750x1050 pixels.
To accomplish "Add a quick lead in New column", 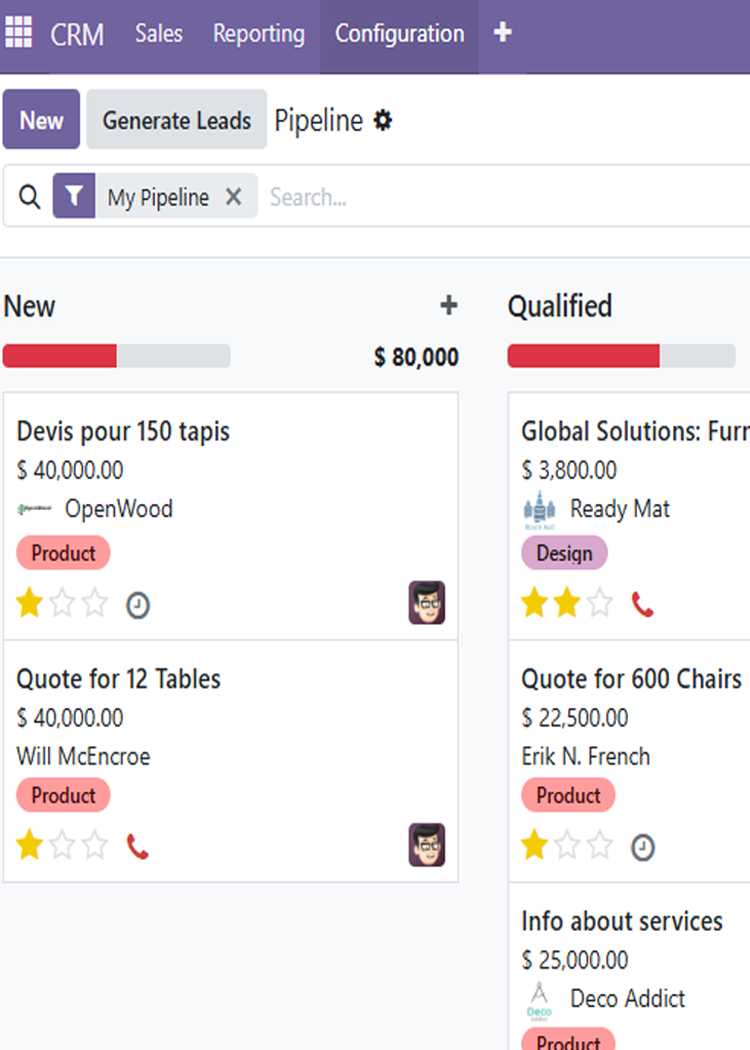I will pos(449,306).
